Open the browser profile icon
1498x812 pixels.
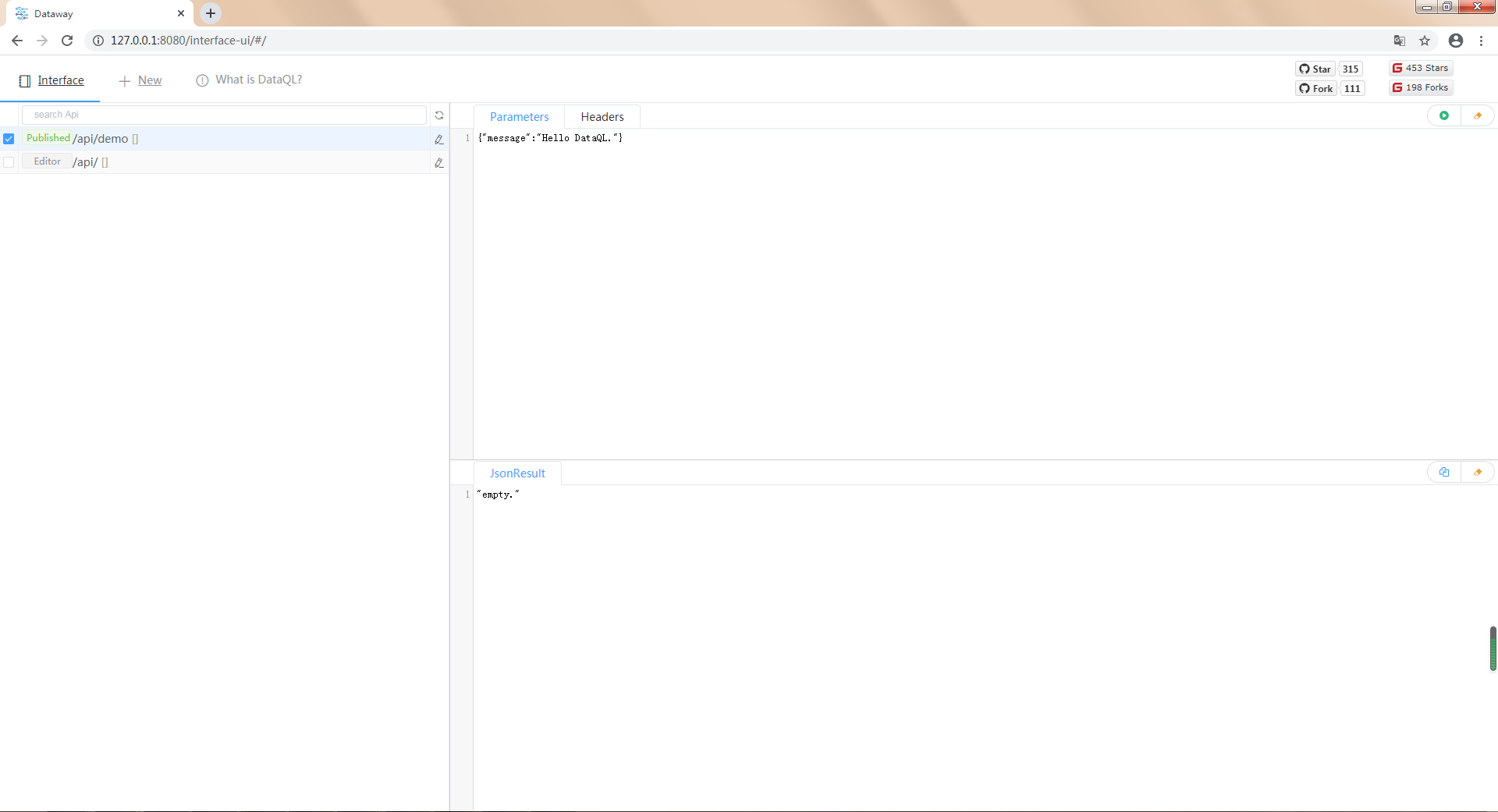coord(1456,41)
